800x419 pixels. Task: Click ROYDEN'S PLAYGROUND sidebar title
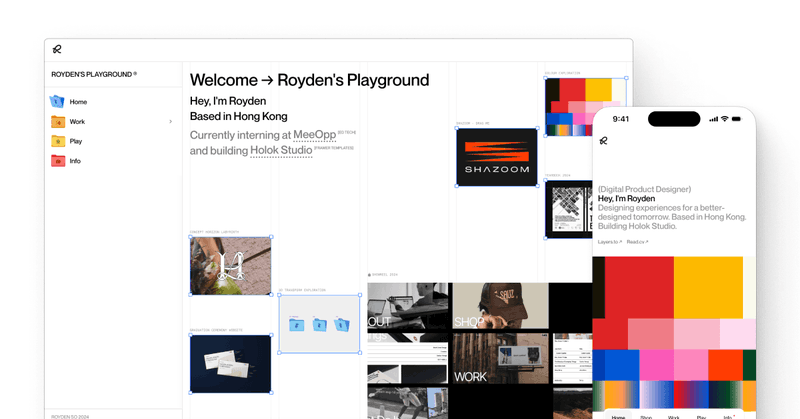(93, 75)
